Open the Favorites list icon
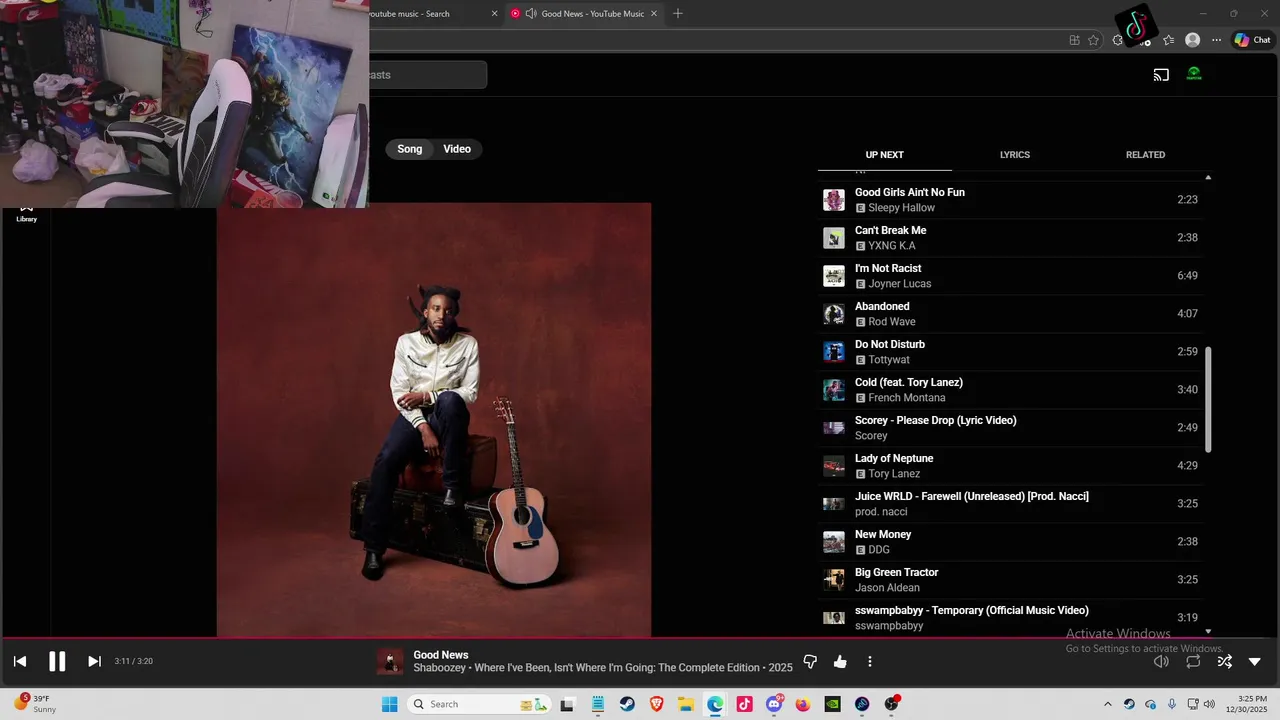Screen dimensions: 1280x720 (x=1168, y=40)
